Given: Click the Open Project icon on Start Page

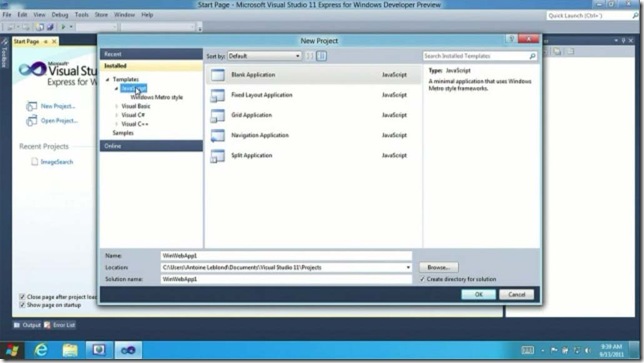Looking at the screenshot, I should 31,121.
